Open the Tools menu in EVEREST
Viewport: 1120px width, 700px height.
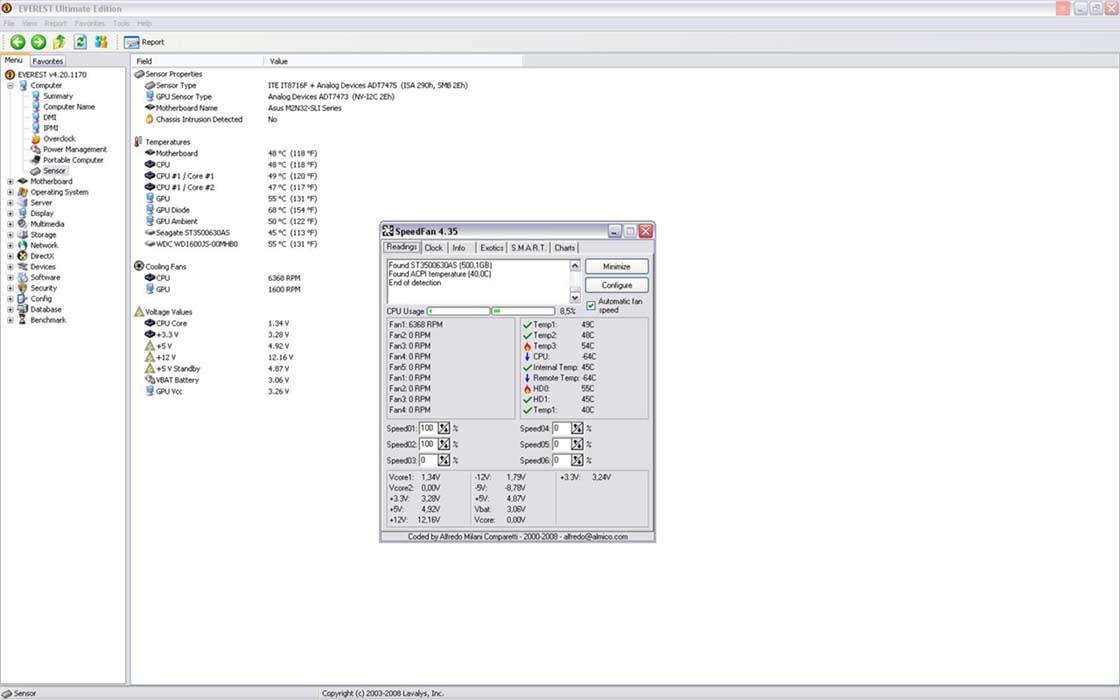click(x=121, y=24)
